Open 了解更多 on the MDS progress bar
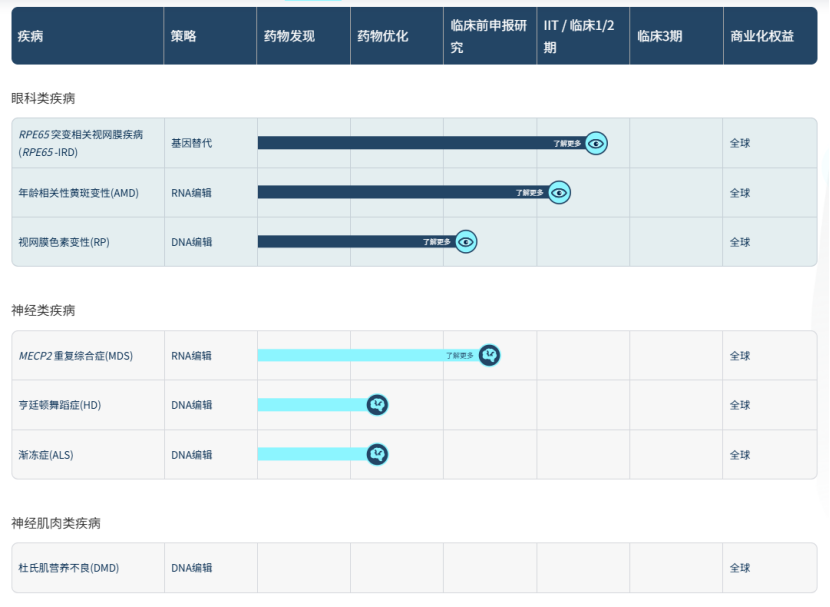The height and width of the screenshot is (607, 830). 460,355
